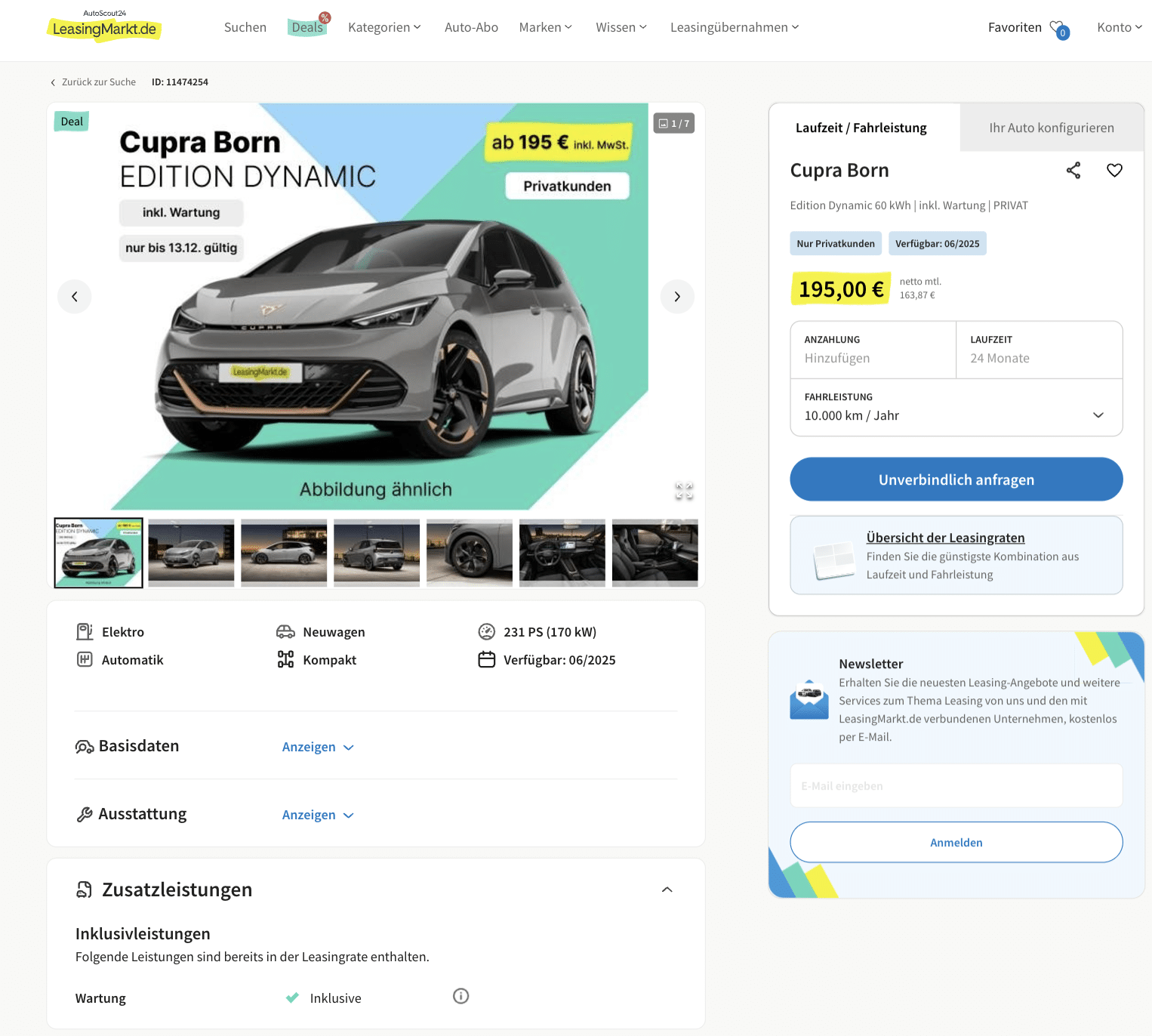Click the Wartung info icon
Screen dimensions: 1152x1036
pyautogui.click(x=460, y=996)
